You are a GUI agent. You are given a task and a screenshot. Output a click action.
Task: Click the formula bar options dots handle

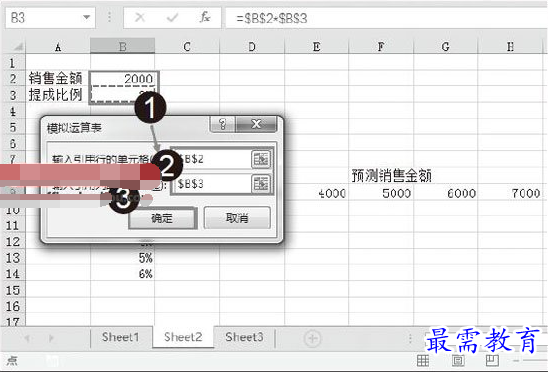click(x=109, y=17)
